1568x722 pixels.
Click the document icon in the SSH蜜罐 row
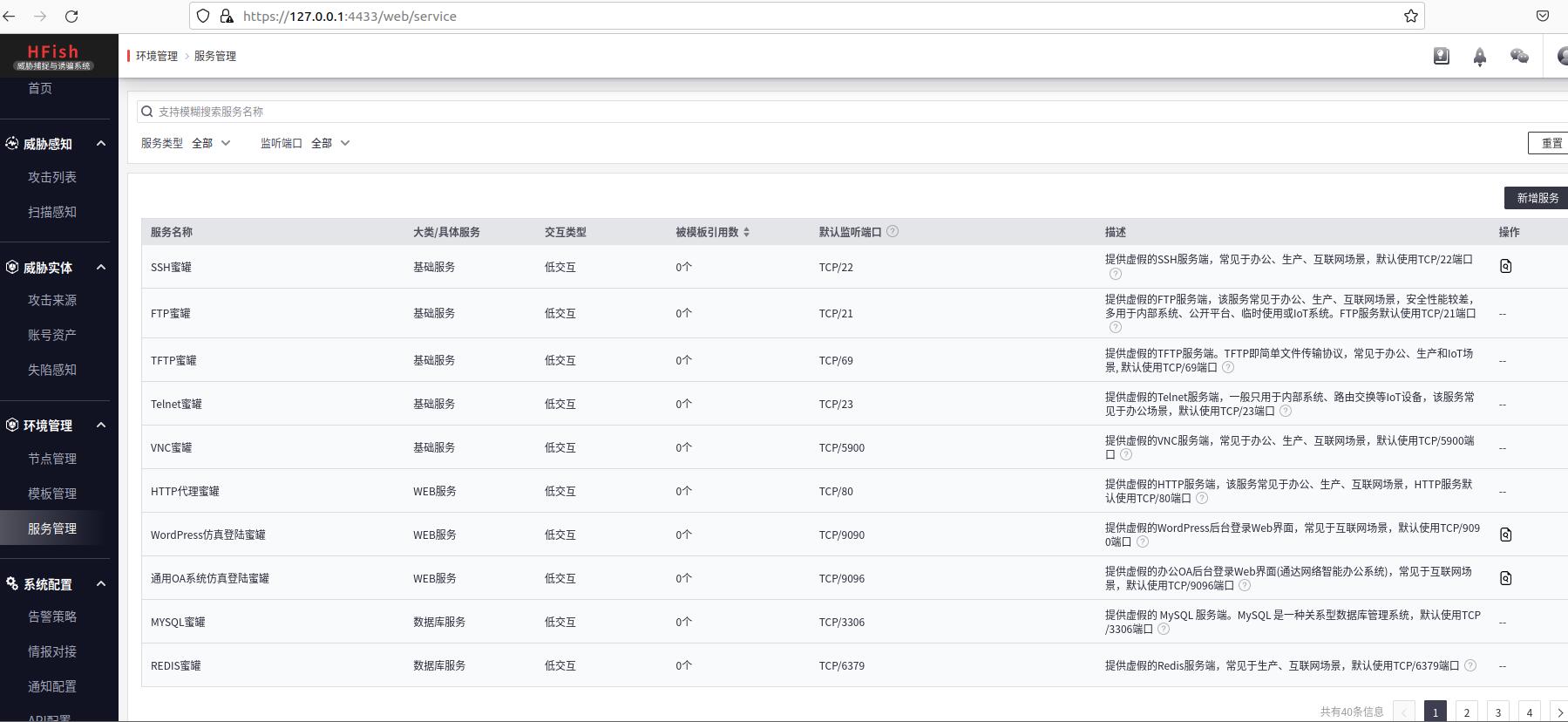click(x=1505, y=266)
